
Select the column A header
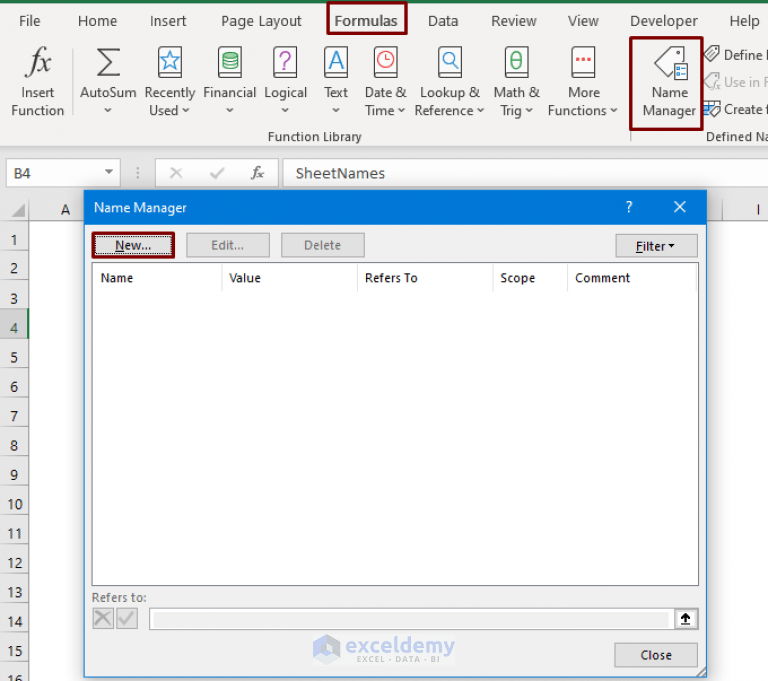click(x=65, y=210)
